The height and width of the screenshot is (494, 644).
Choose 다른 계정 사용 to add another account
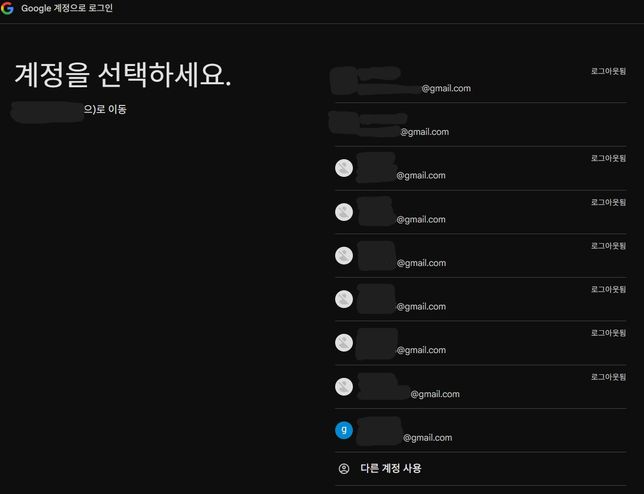481,469
